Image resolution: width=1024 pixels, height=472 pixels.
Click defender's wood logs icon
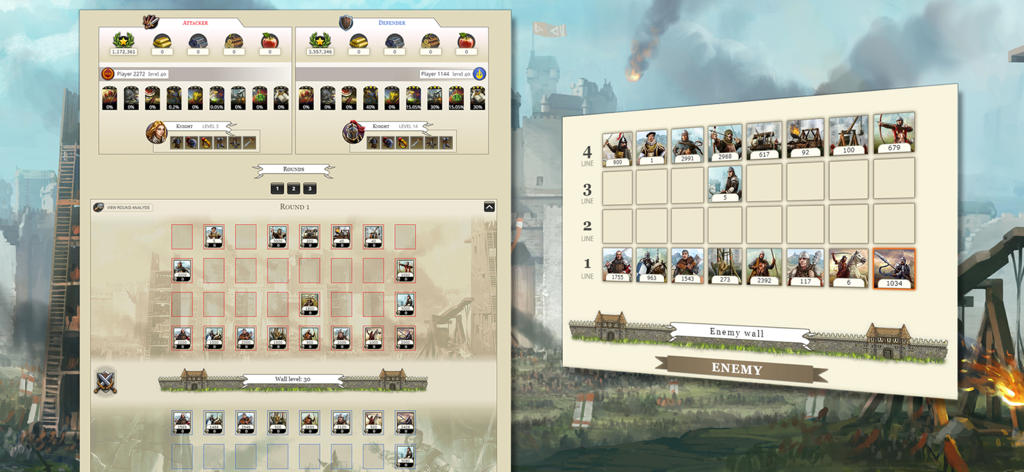(430, 40)
